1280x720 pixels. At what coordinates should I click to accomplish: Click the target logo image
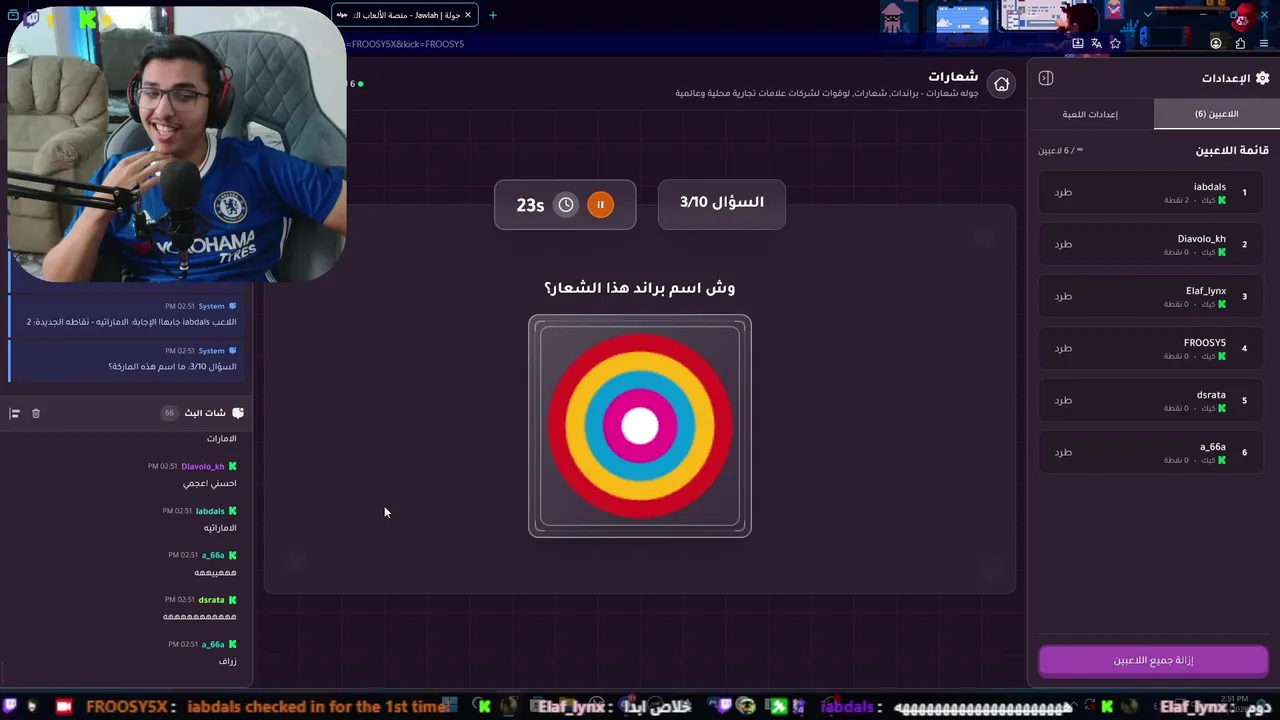(640, 426)
